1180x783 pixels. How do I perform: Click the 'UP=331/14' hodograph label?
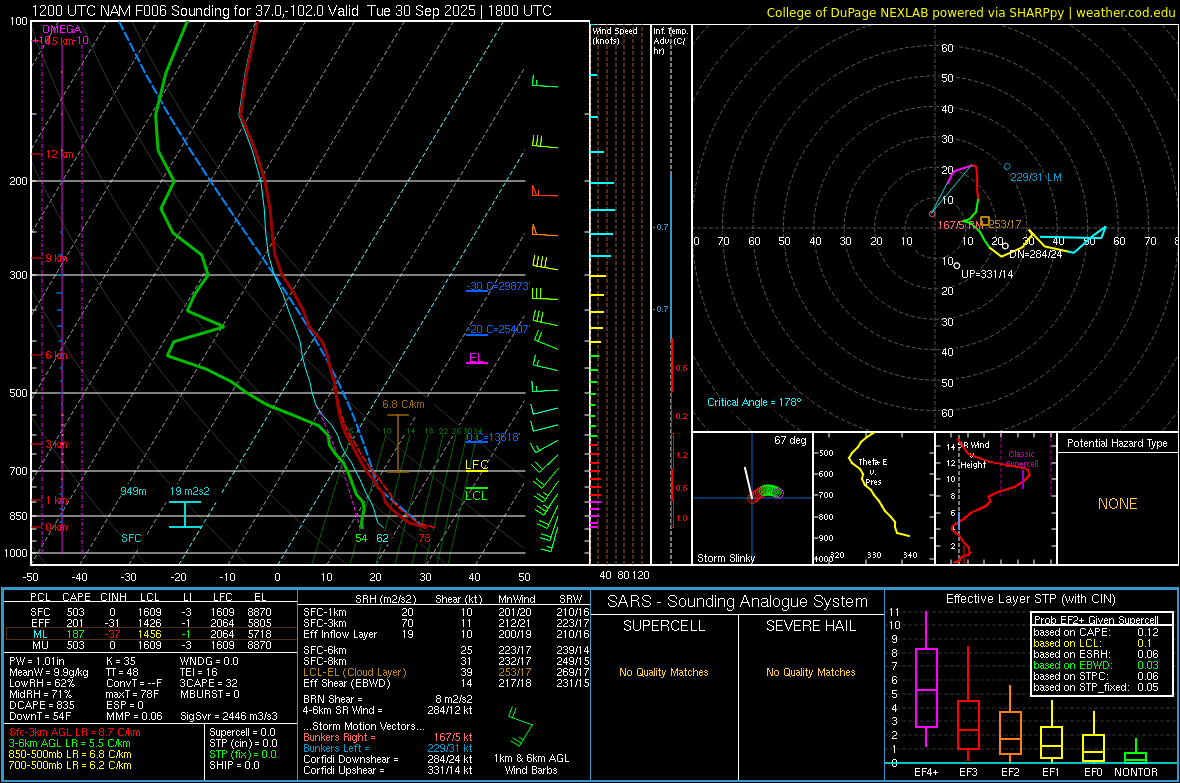coord(987,274)
